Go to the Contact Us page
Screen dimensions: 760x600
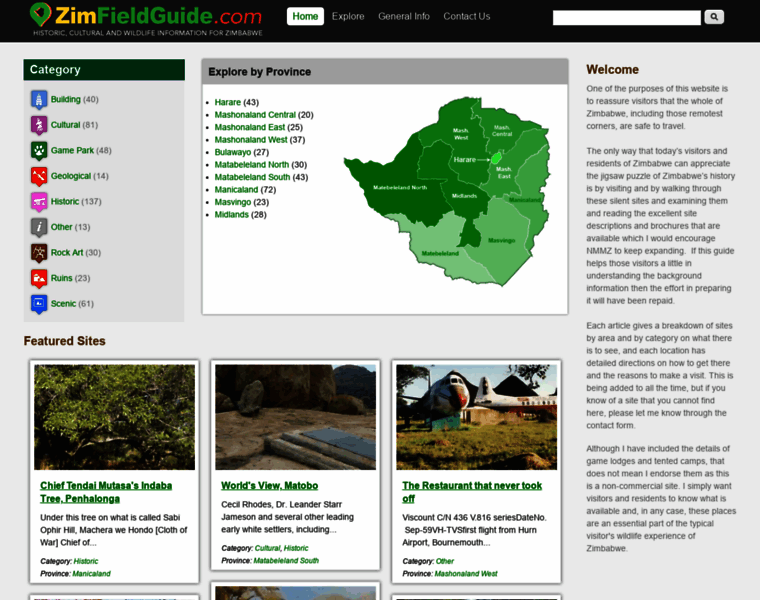click(x=466, y=16)
